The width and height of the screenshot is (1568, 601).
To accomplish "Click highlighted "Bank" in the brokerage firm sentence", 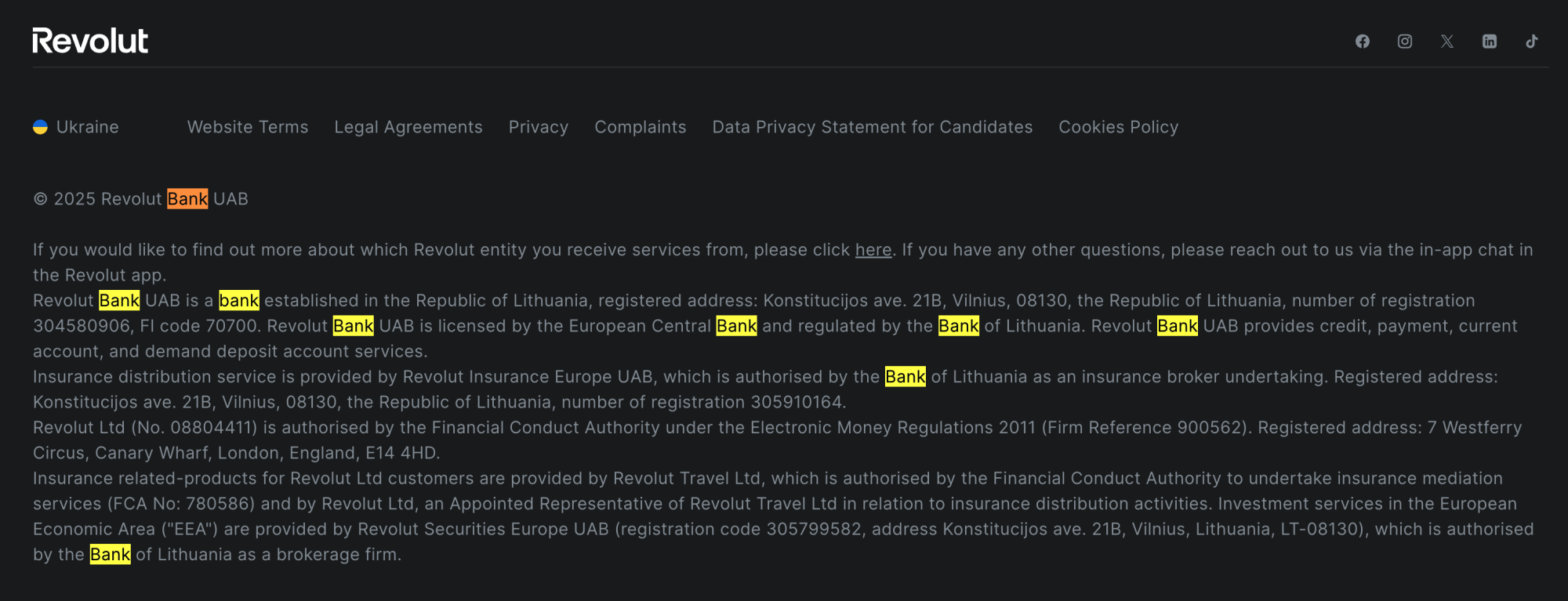I will [111, 555].
